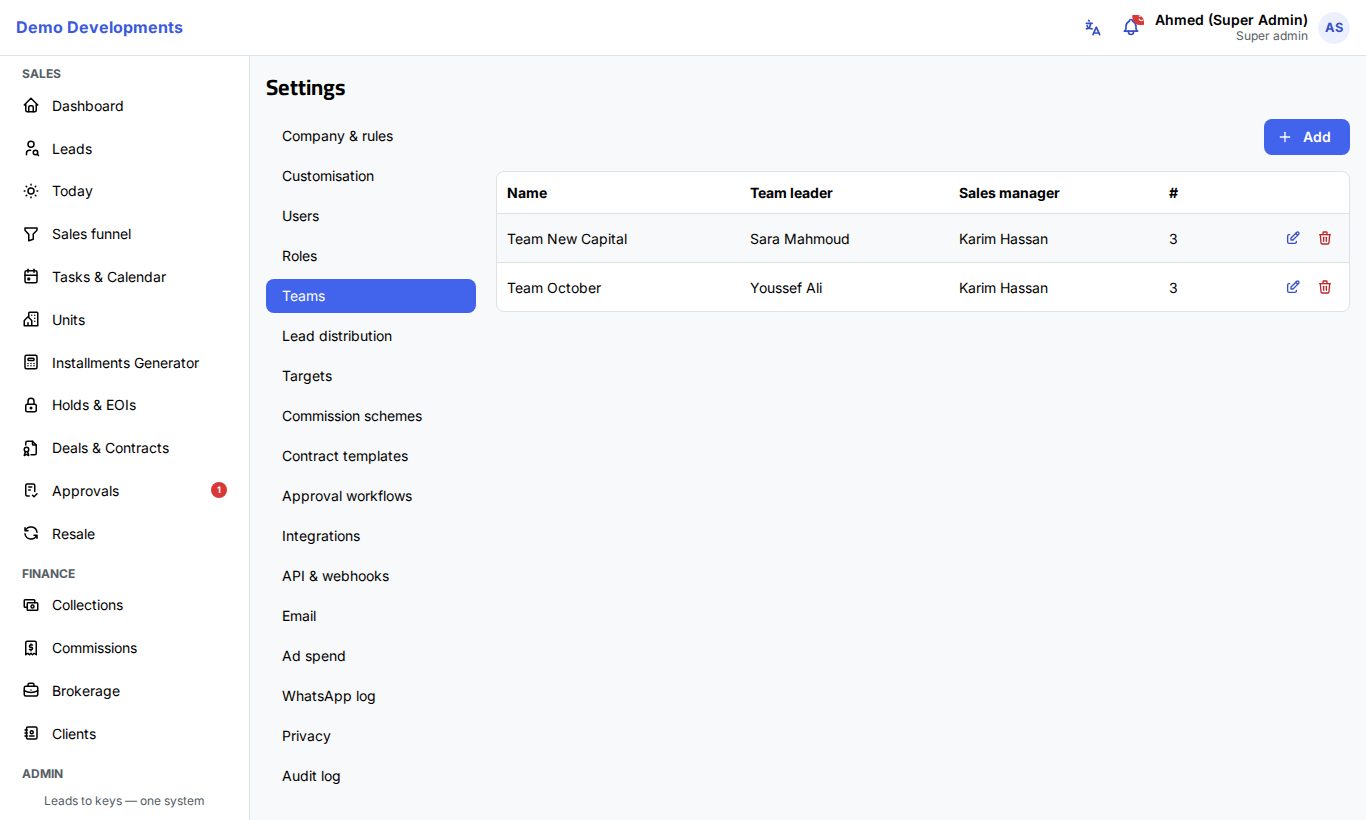1366x820 pixels.
Task: Edit the Team October row
Action: [1293, 287]
